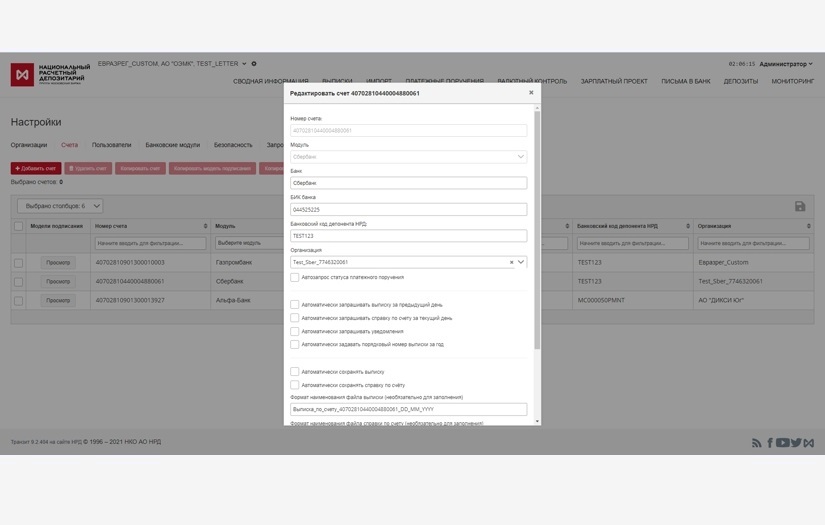Select the row checkbox for Альфа-Банк account

click(x=18, y=301)
